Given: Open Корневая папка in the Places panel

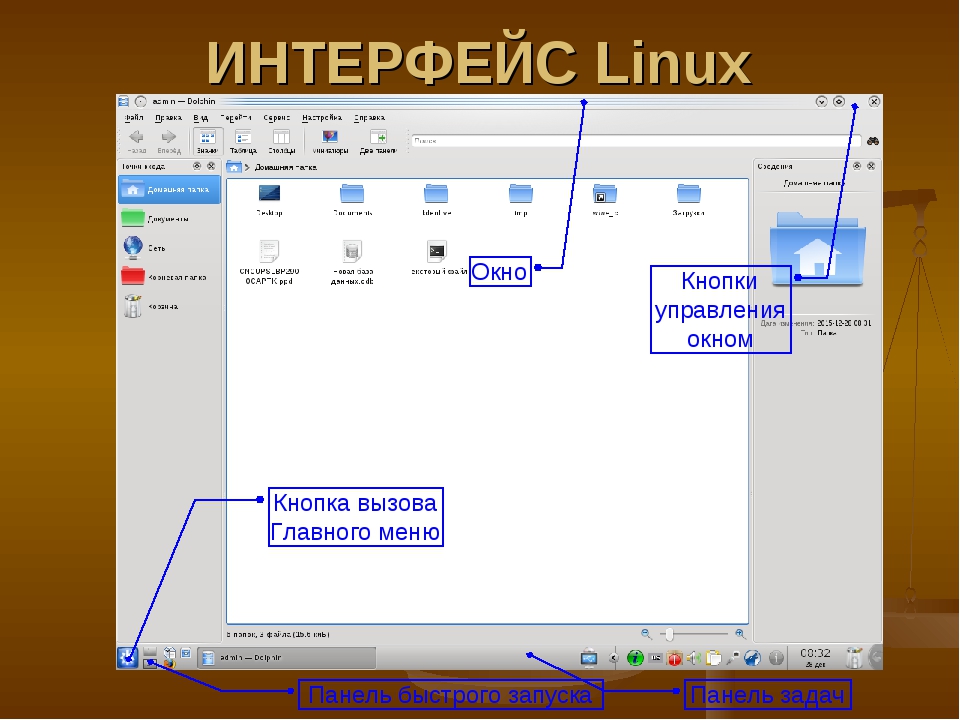Looking at the screenshot, I should click(x=169, y=277).
